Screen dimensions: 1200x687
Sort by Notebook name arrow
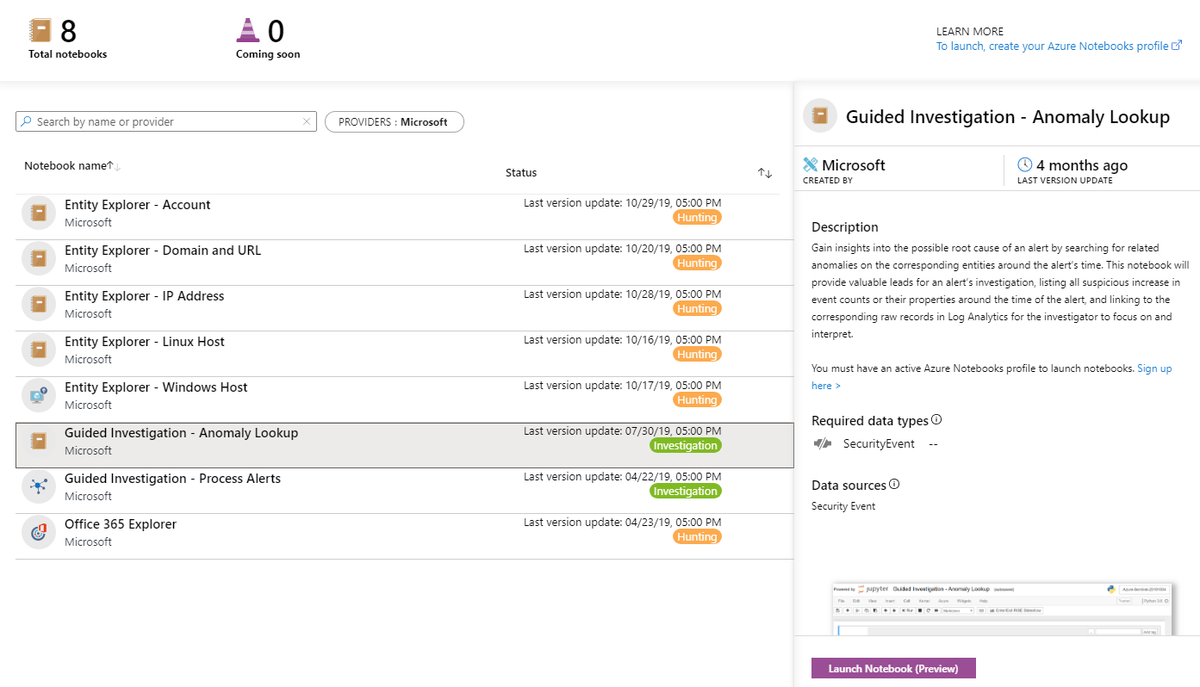tap(113, 166)
